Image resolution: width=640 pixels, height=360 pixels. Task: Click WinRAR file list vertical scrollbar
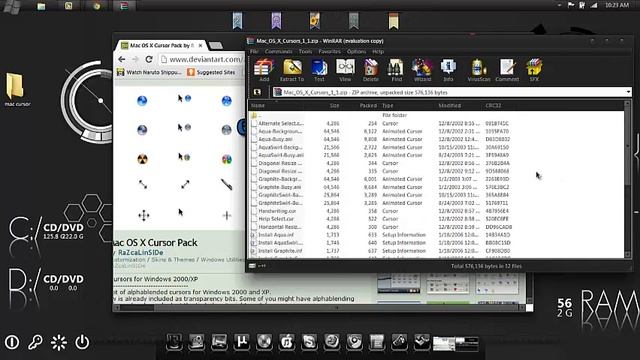(628, 180)
